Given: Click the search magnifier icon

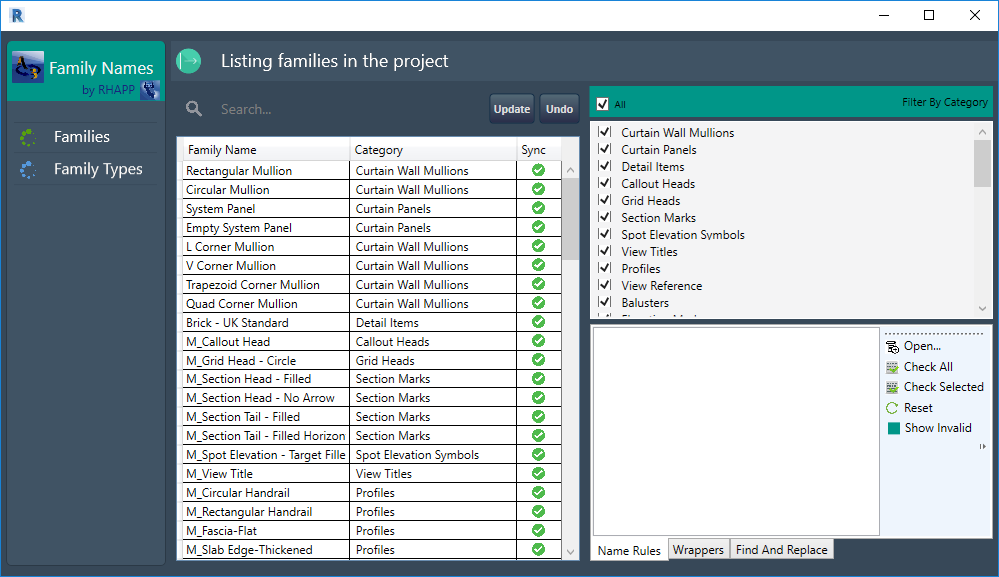Looking at the screenshot, I should [x=192, y=109].
